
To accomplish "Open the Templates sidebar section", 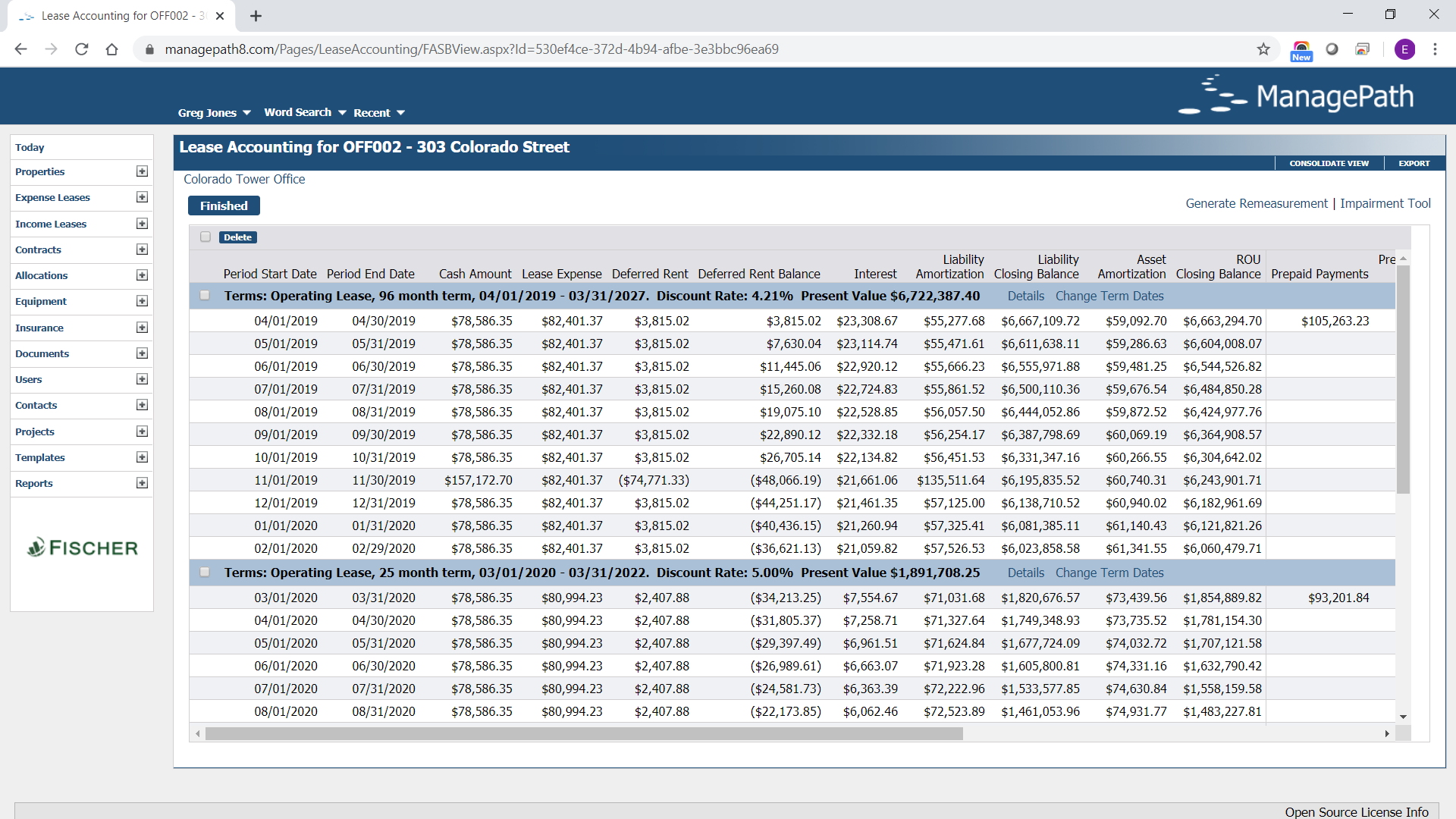I will pos(40,457).
